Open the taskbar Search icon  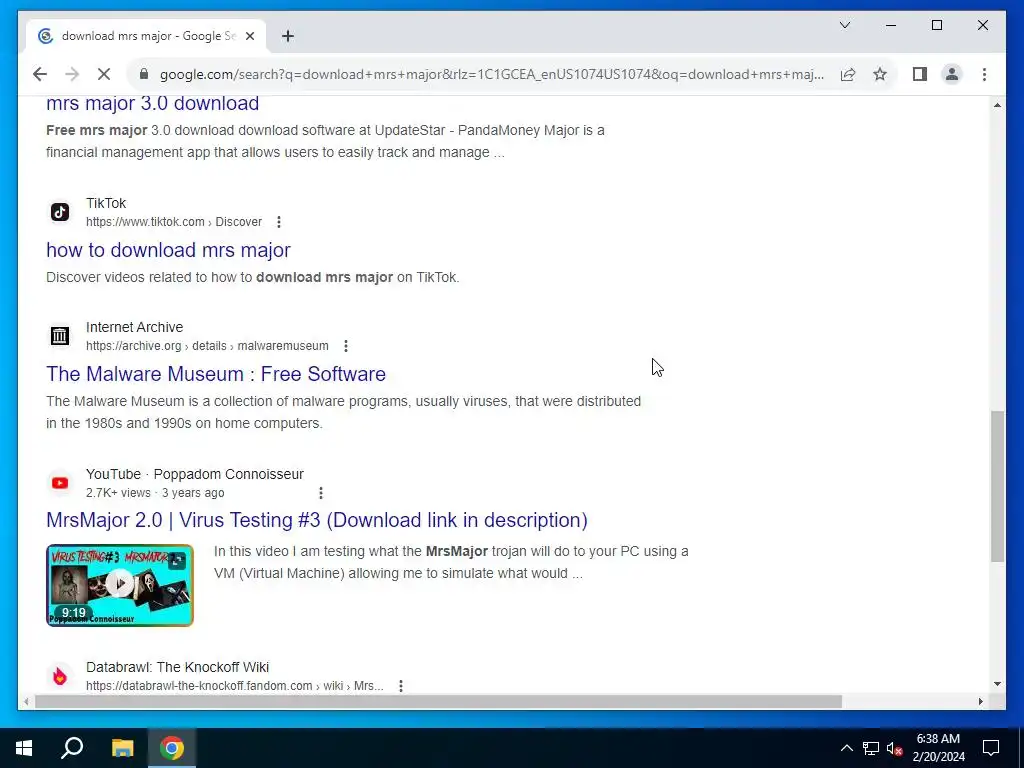pyautogui.click(x=72, y=748)
